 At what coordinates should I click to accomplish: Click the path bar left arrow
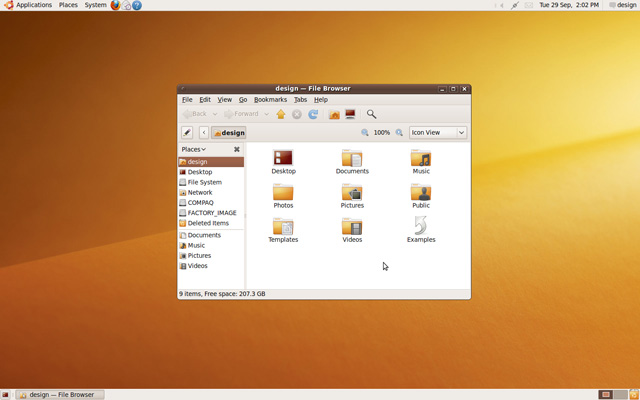coord(204,133)
